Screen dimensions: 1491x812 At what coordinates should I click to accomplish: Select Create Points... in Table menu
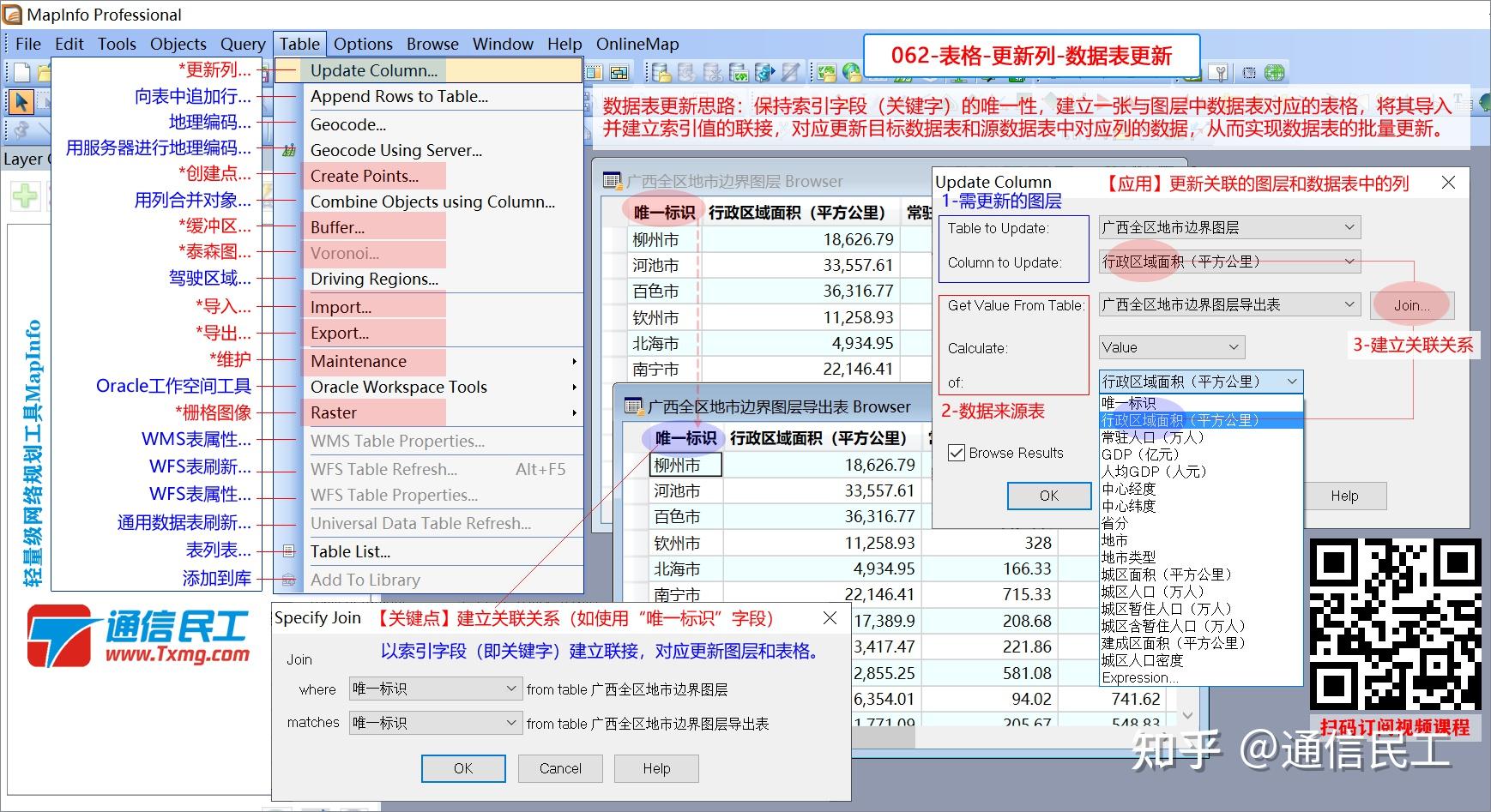428,176
